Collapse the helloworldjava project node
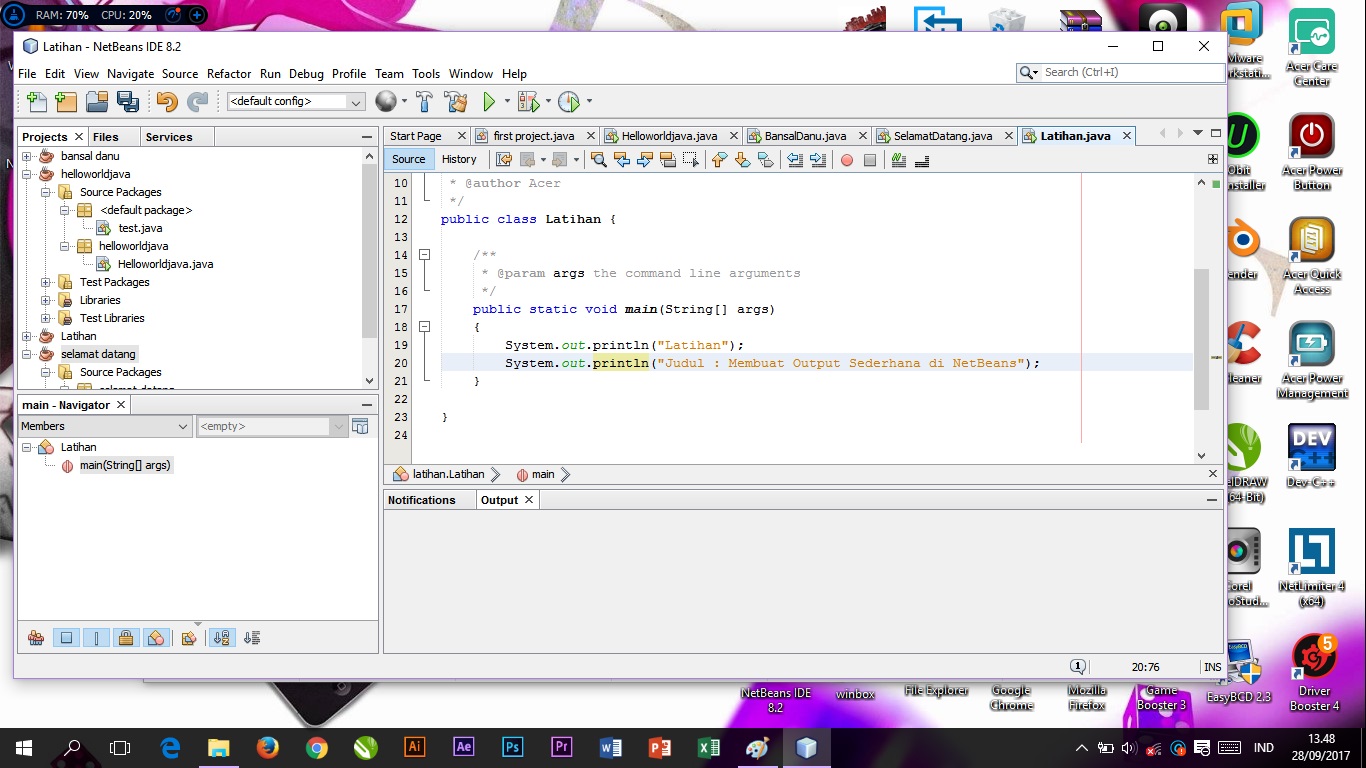Image resolution: width=1366 pixels, height=768 pixels. pyautogui.click(x=28, y=174)
